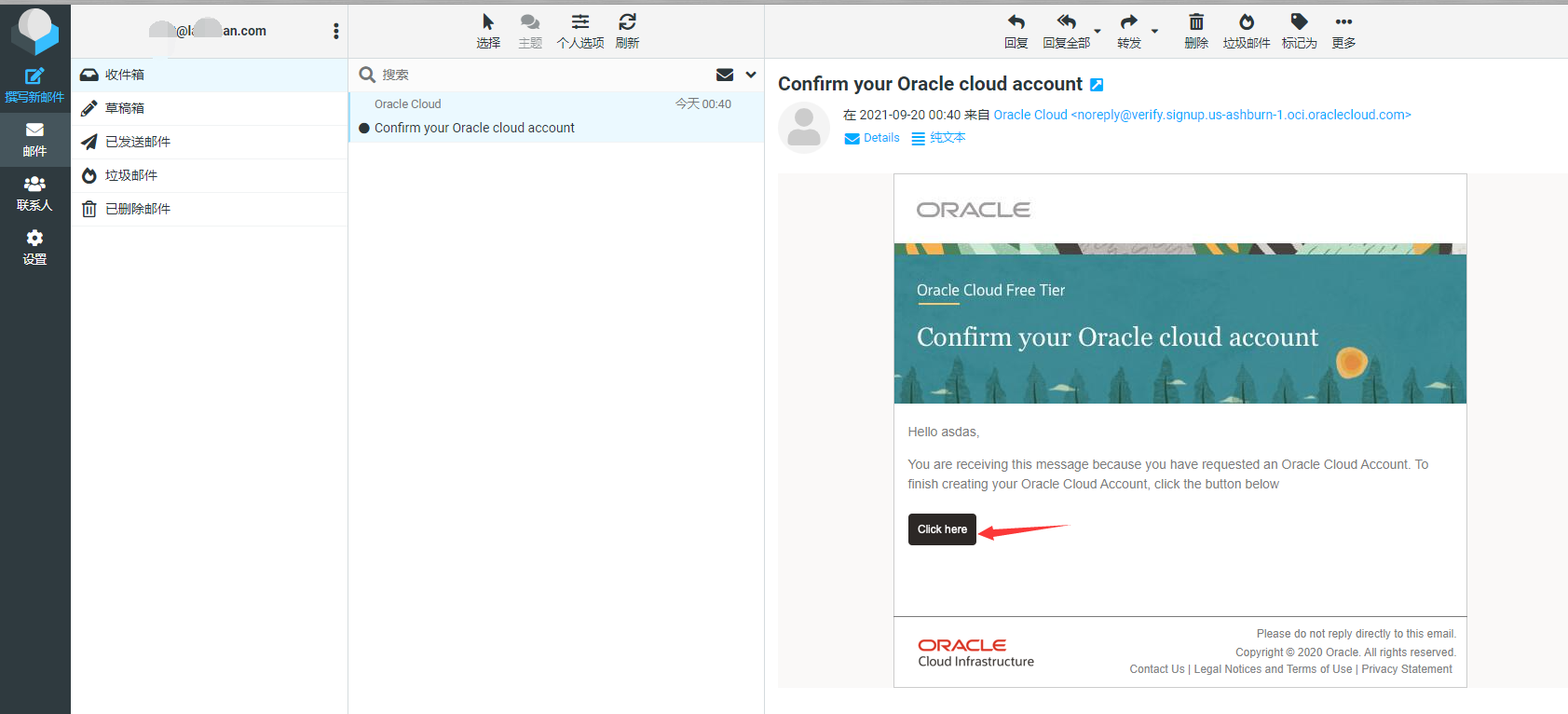
Task: Toggle unread filter envelope in list header
Action: pos(725,75)
